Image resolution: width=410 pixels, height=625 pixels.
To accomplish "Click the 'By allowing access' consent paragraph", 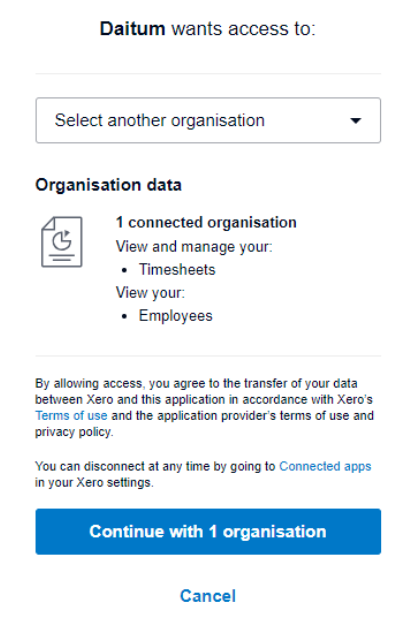I will coord(204,408).
